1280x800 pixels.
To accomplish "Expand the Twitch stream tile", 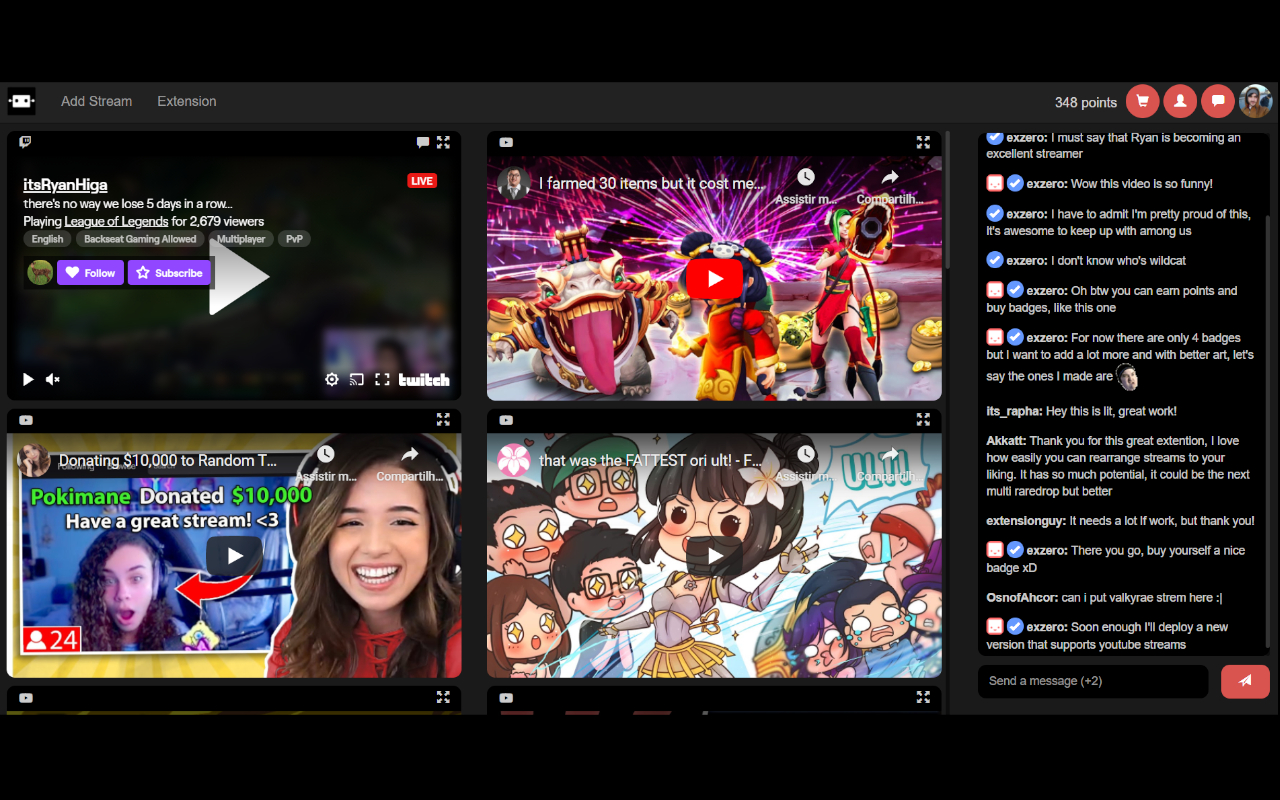I will 444,142.
